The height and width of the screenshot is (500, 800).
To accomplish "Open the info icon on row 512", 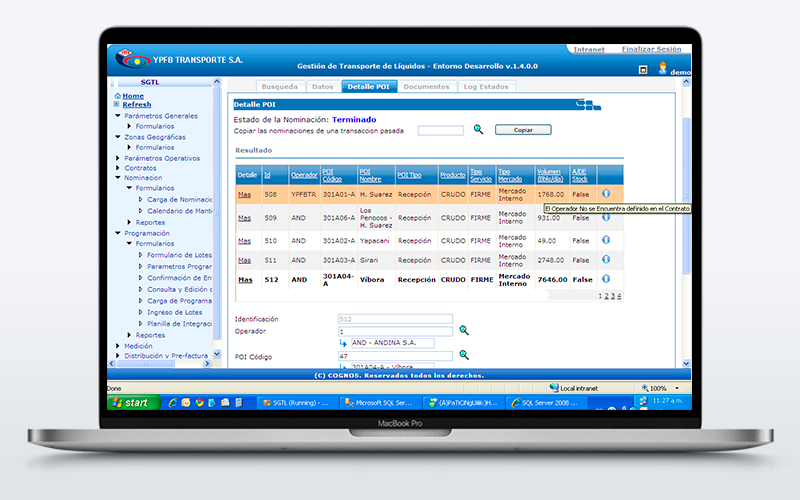I will click(x=606, y=279).
